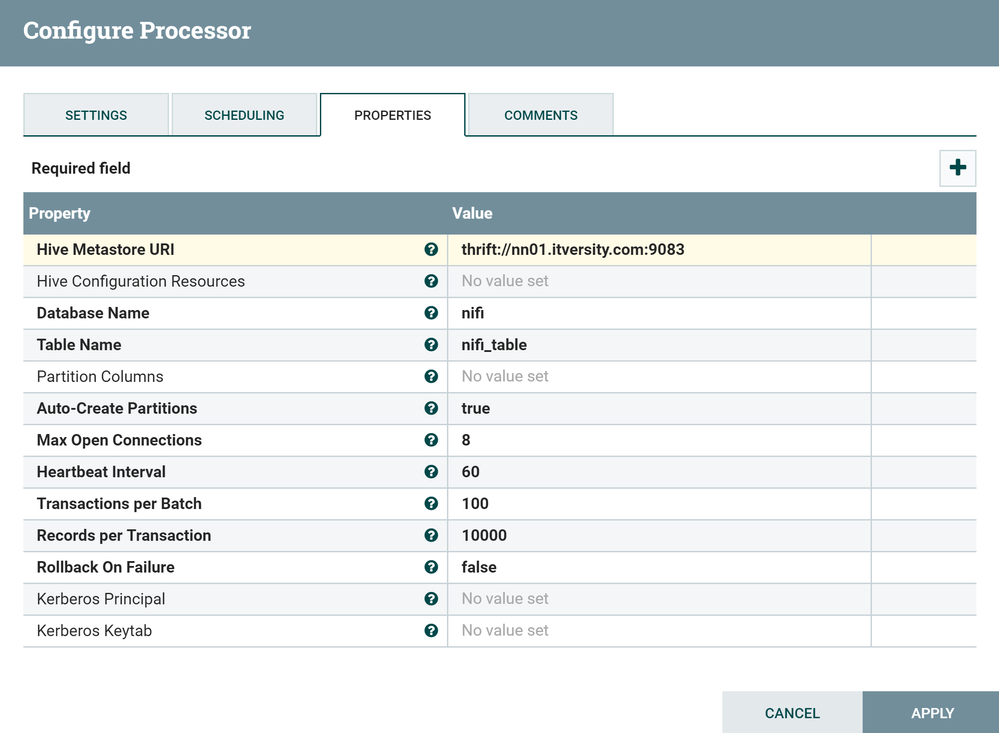This screenshot has width=999, height=733.
Task: Switch to the Settings tab
Action: [x=96, y=115]
